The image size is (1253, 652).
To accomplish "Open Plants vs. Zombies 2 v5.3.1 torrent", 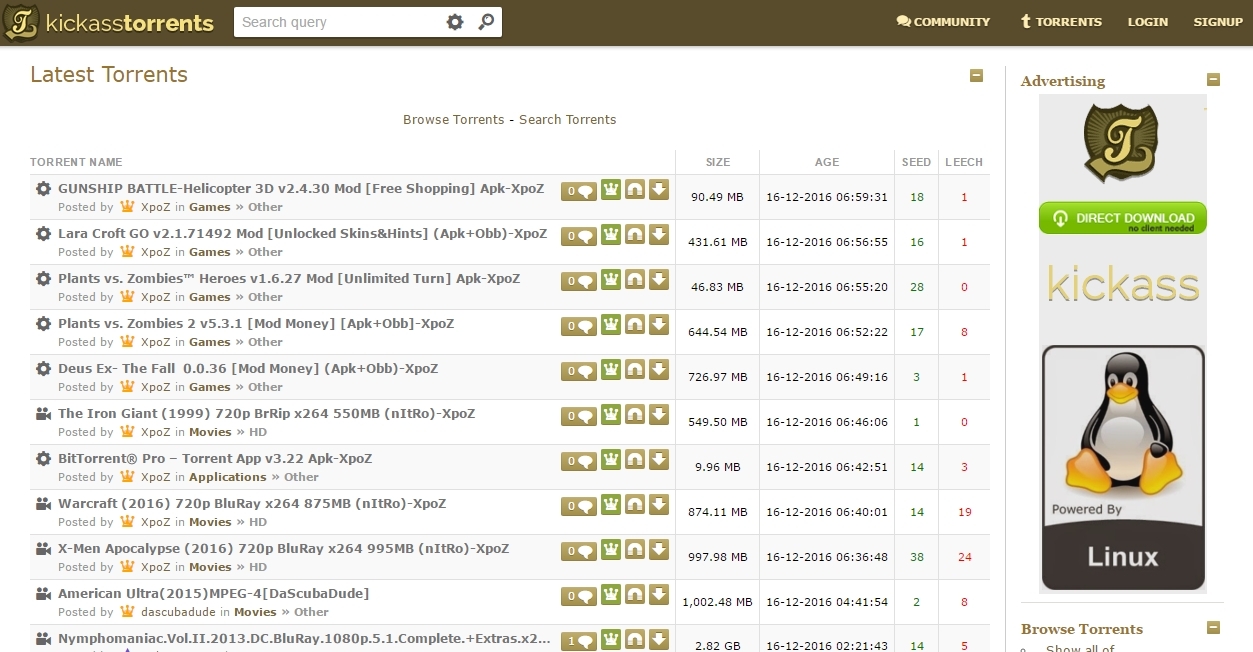I will coord(256,324).
